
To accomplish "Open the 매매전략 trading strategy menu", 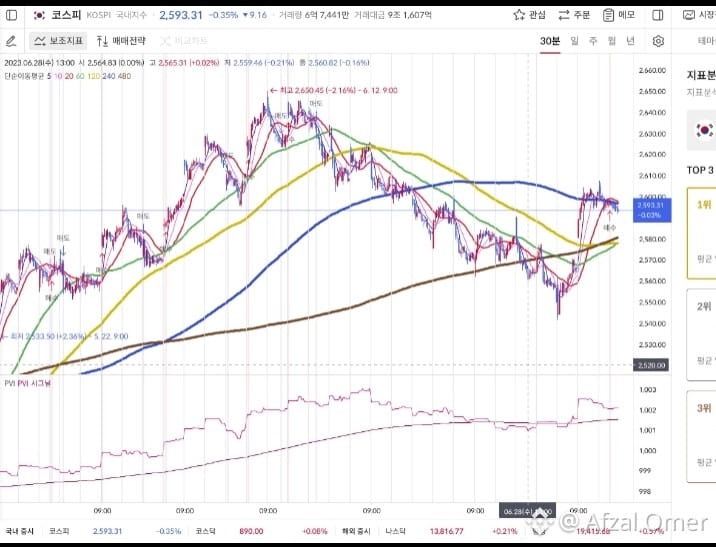I will [121, 41].
